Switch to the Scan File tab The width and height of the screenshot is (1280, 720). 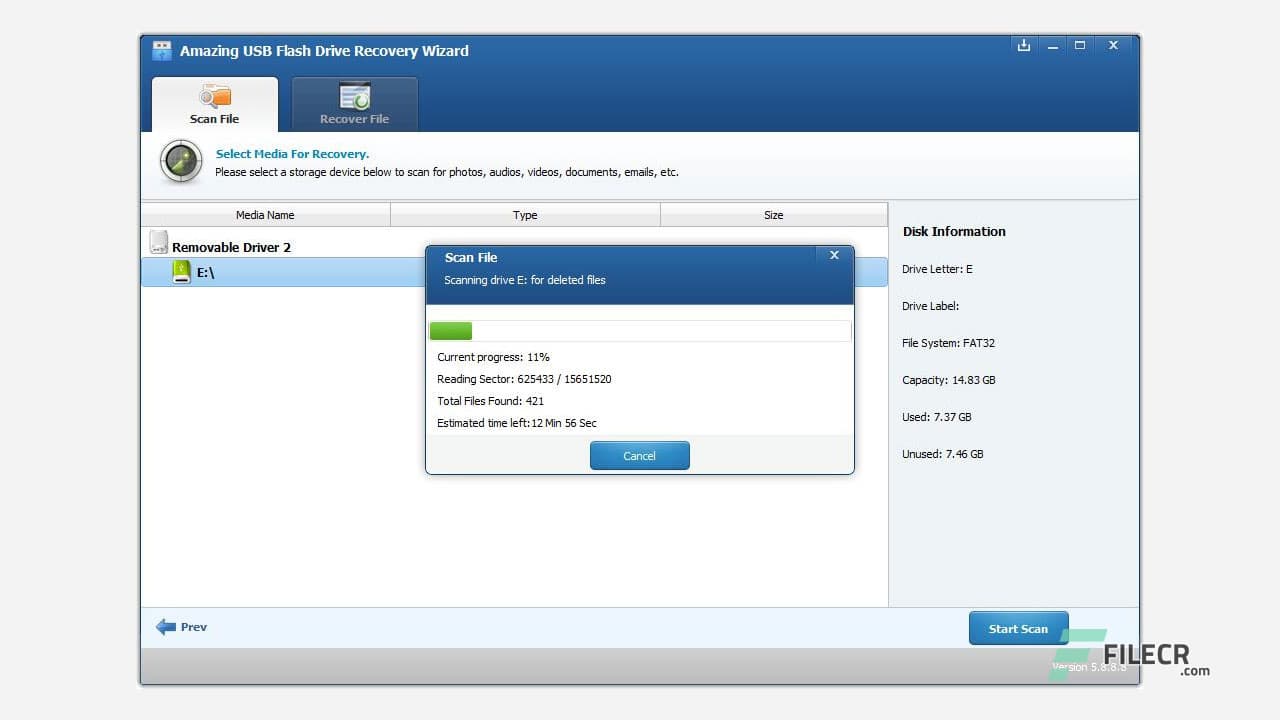click(x=214, y=104)
